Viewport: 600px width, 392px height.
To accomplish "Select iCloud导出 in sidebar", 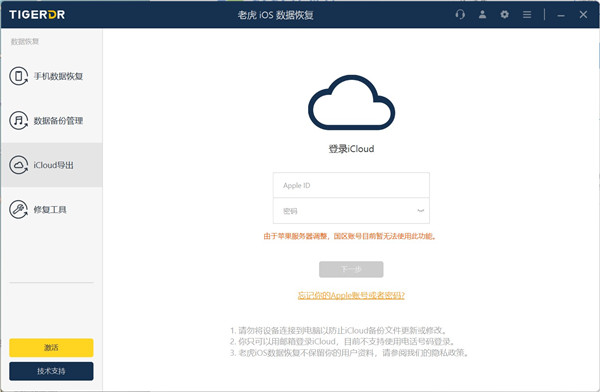I will [x=52, y=165].
